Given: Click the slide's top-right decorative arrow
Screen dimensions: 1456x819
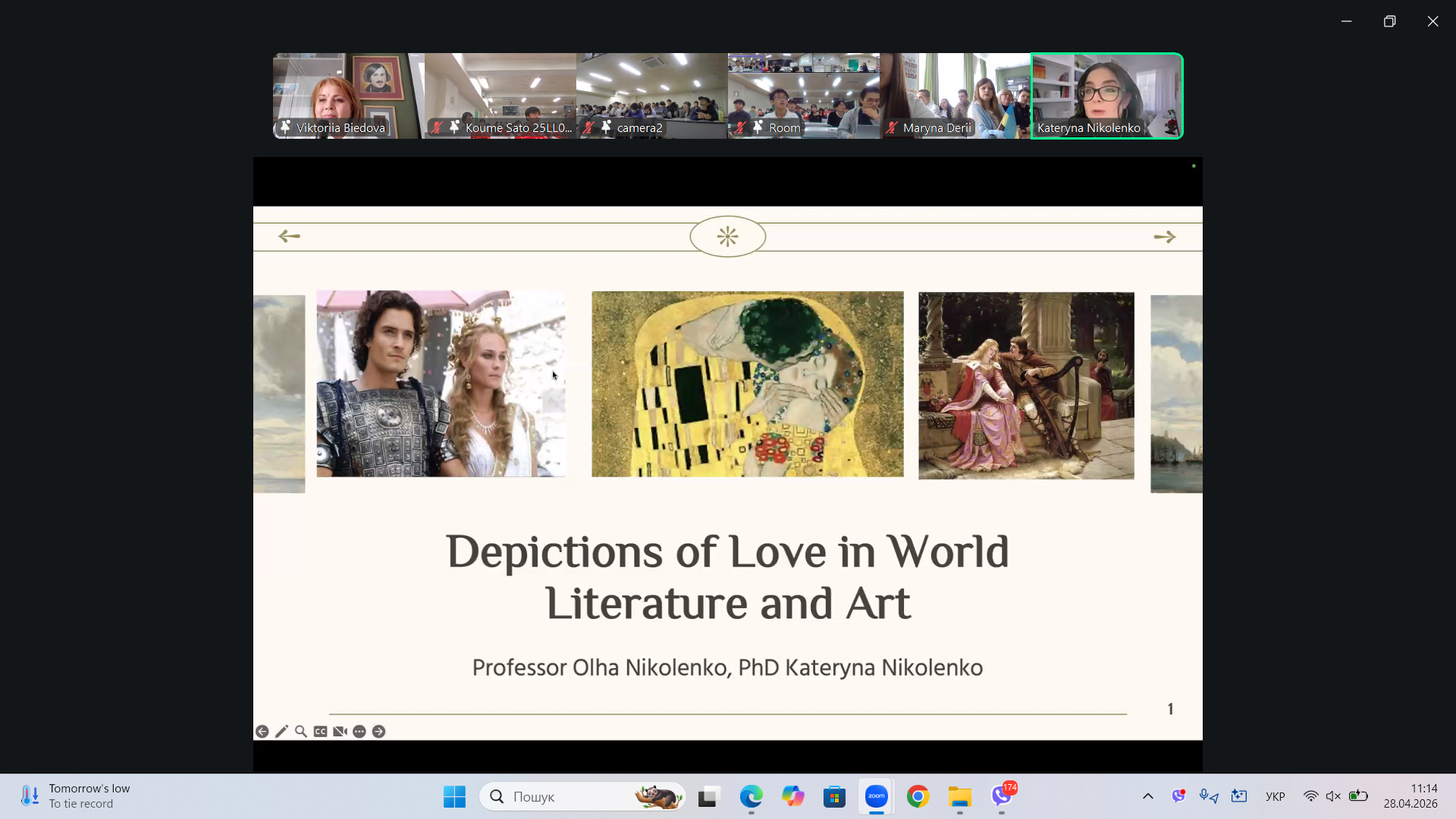Looking at the screenshot, I should pyautogui.click(x=1164, y=237).
